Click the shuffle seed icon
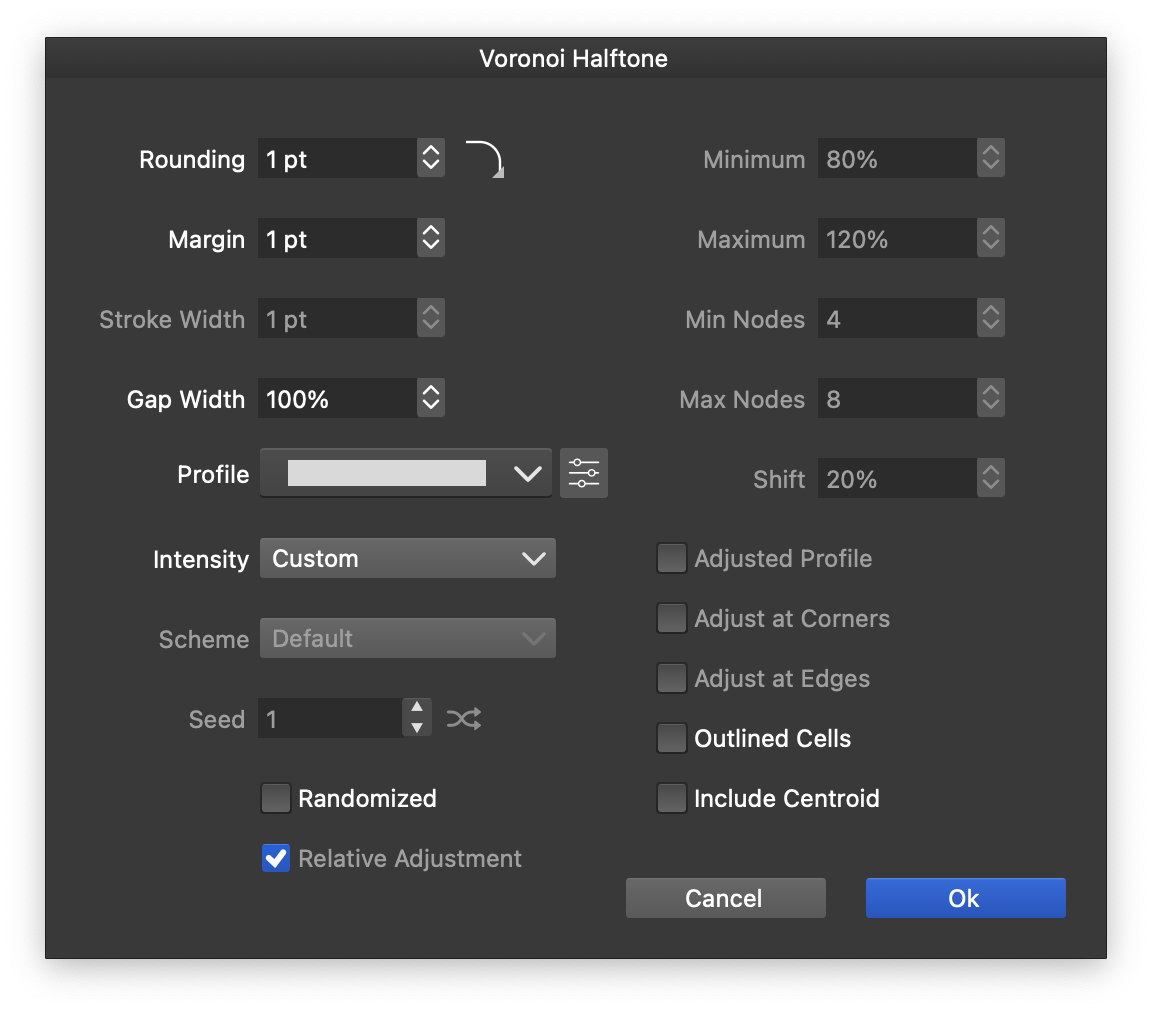 pyautogui.click(x=464, y=718)
